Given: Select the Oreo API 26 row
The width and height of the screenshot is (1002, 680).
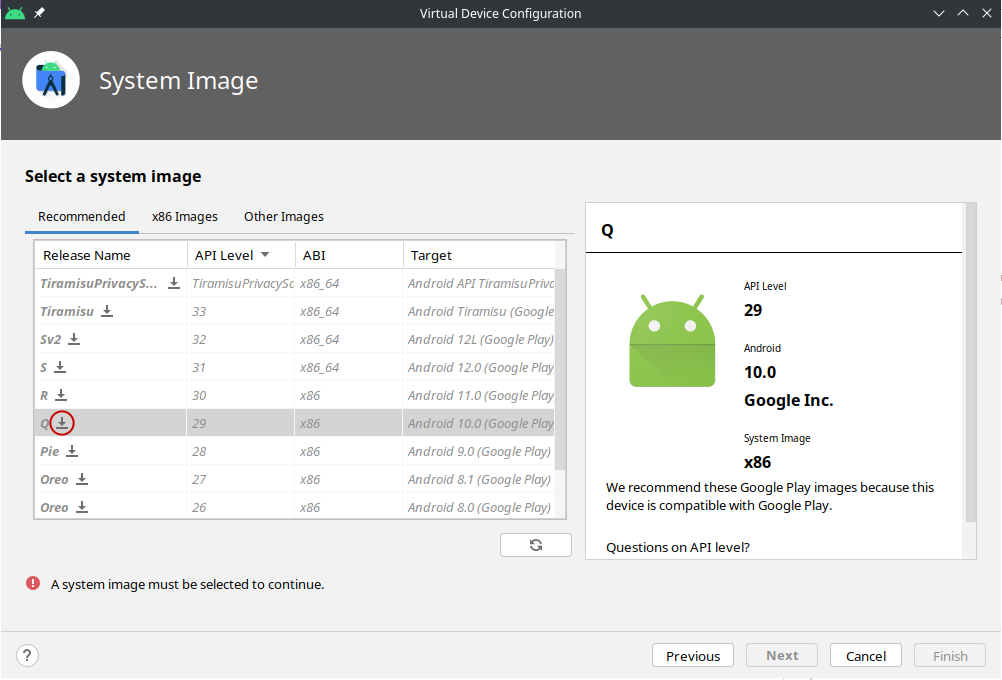Looking at the screenshot, I should coord(300,507).
